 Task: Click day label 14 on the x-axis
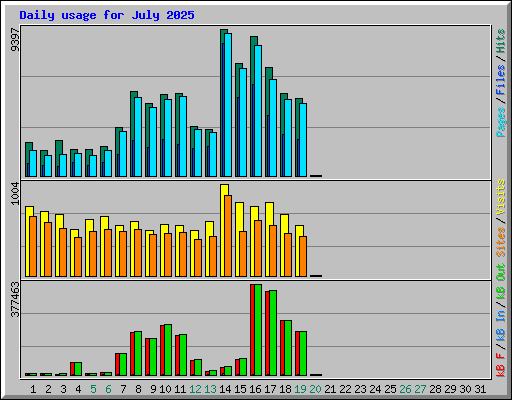225,389
